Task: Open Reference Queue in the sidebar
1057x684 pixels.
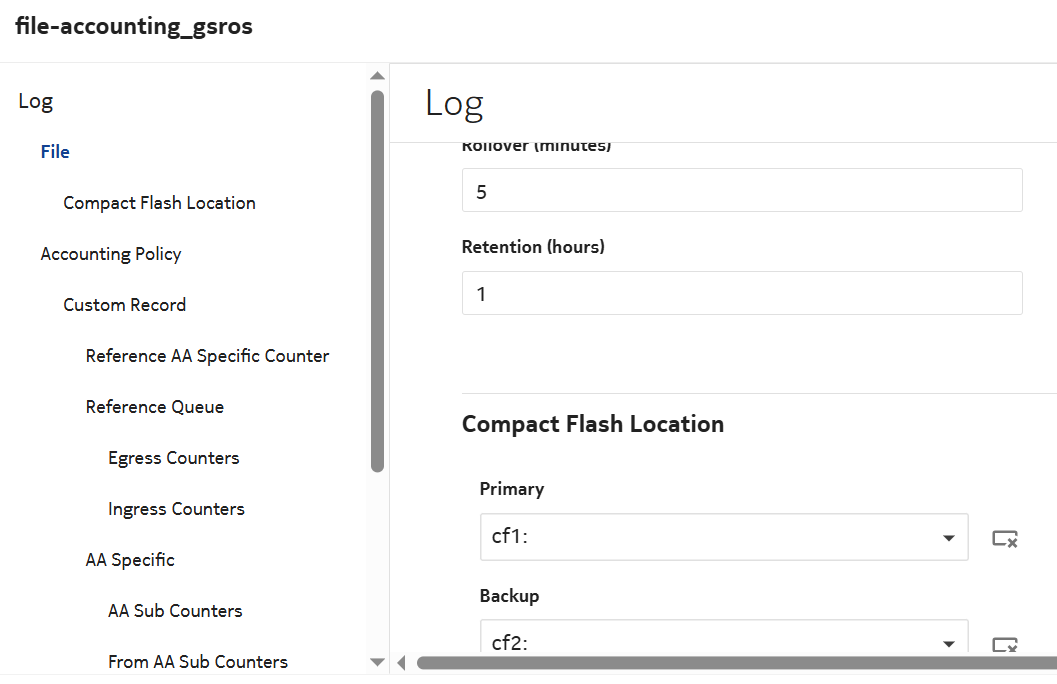Action: coord(154,406)
